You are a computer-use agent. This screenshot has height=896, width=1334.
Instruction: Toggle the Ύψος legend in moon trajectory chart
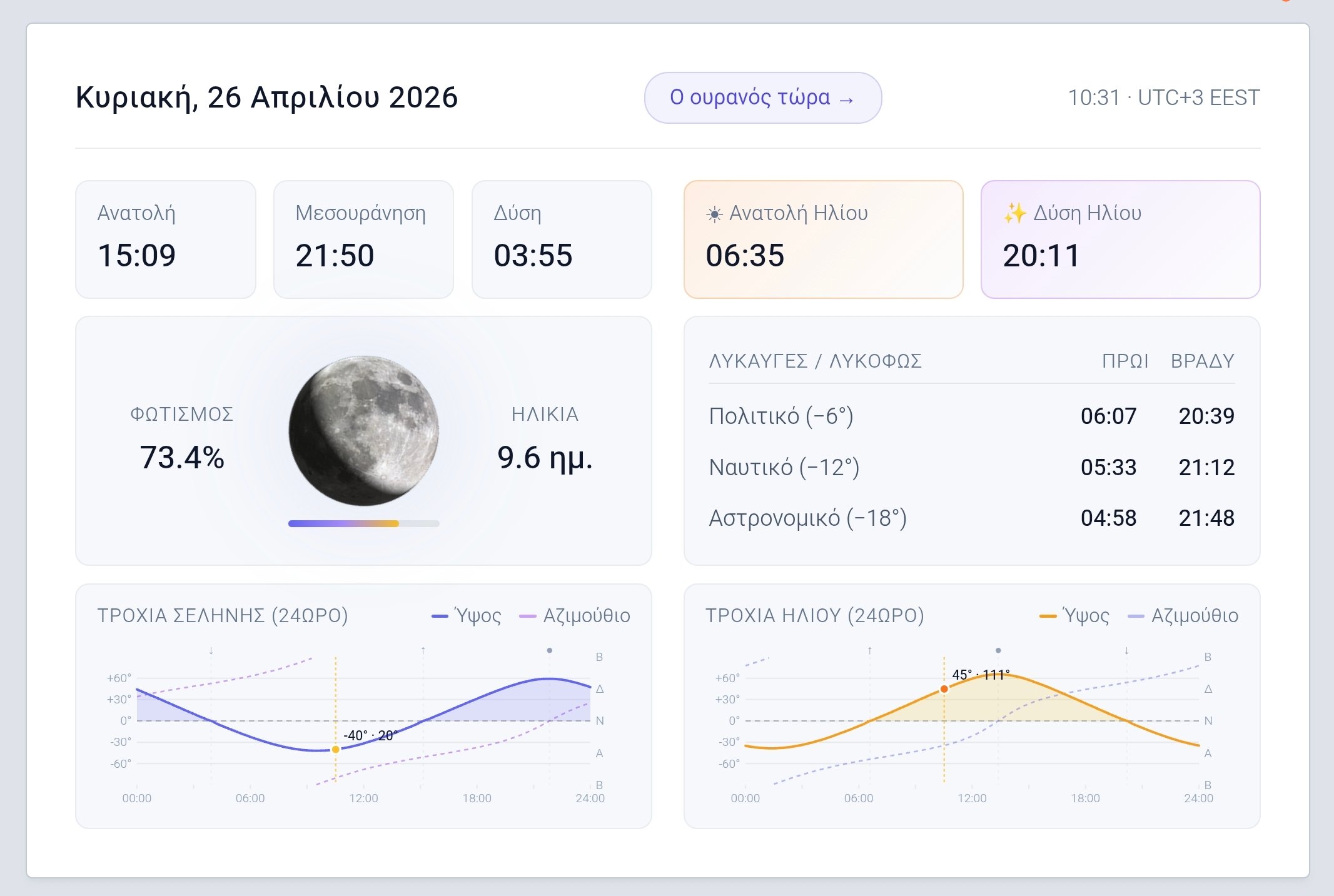click(467, 616)
